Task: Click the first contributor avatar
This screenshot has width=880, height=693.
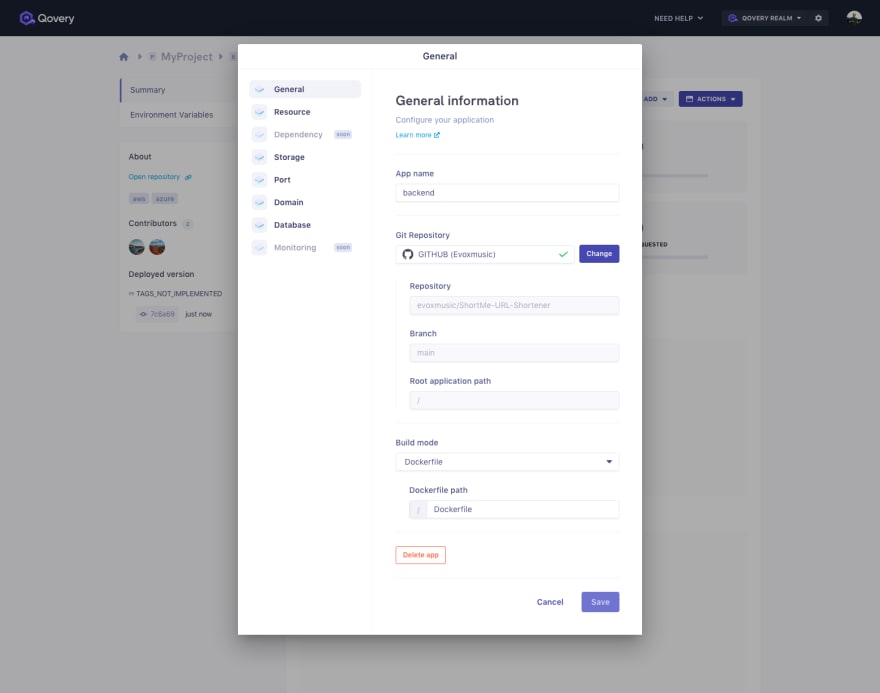Action: [136, 247]
